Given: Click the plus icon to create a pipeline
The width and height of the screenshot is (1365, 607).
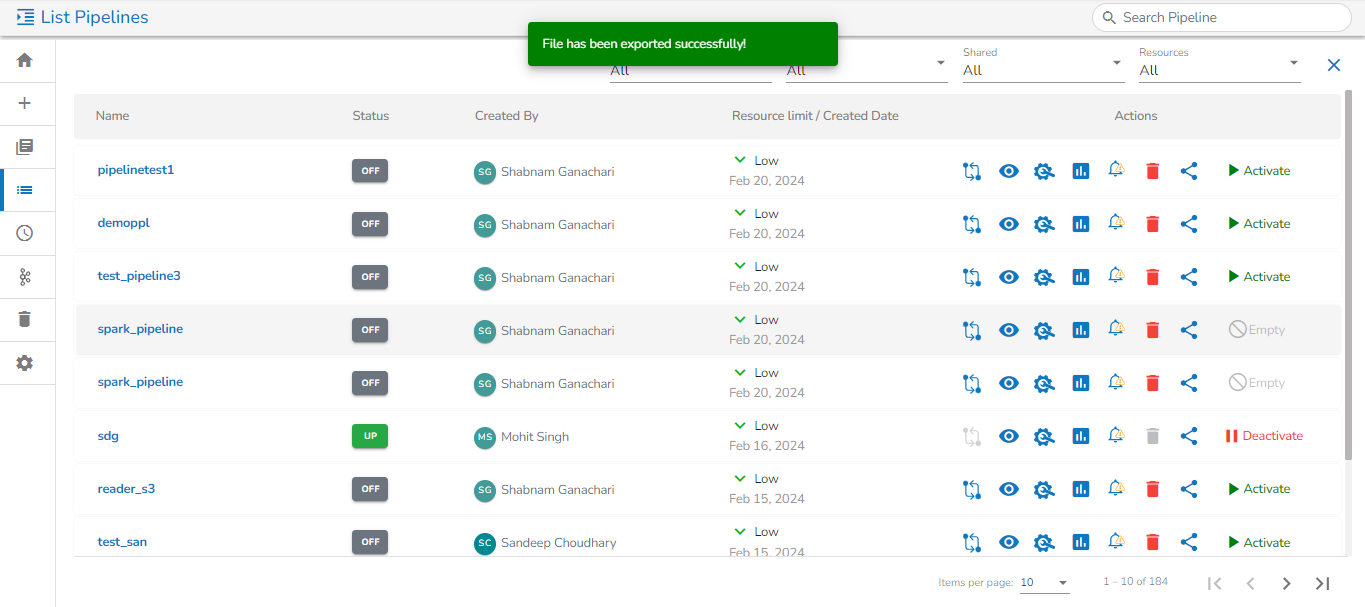Looking at the screenshot, I should [25, 103].
